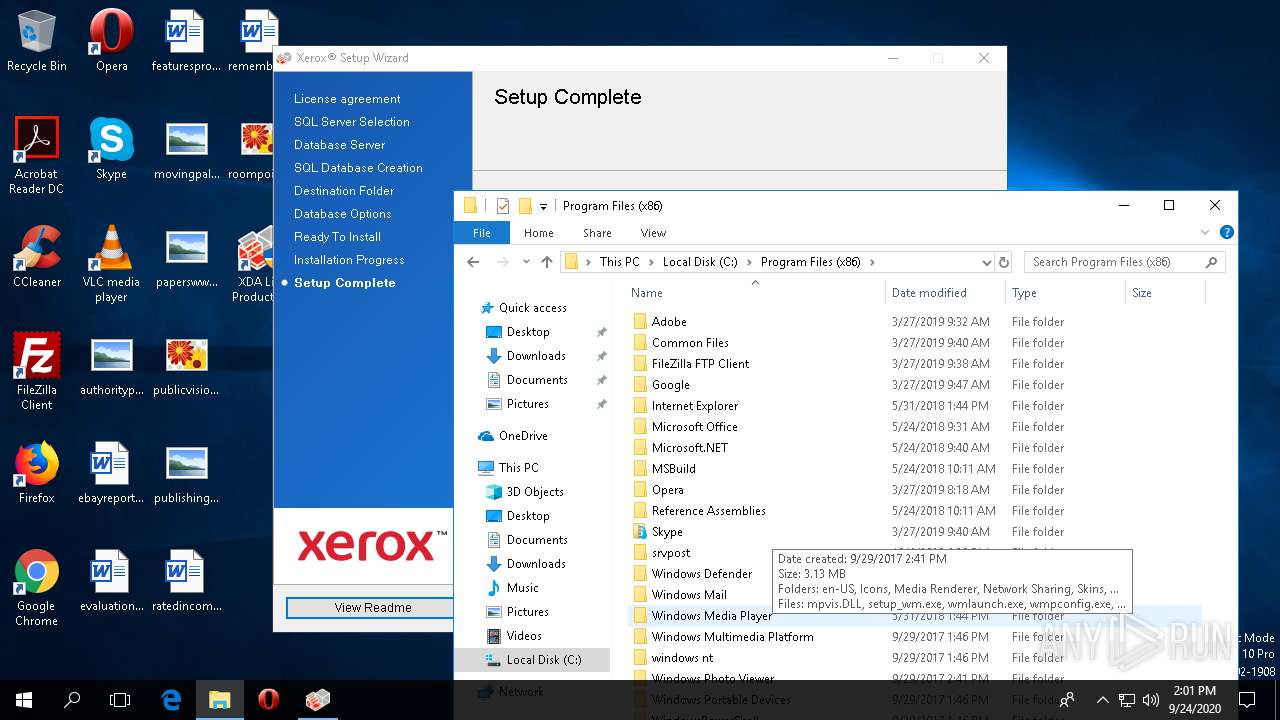Sort files by the Type column
The width and height of the screenshot is (1280, 720).
click(1065, 293)
